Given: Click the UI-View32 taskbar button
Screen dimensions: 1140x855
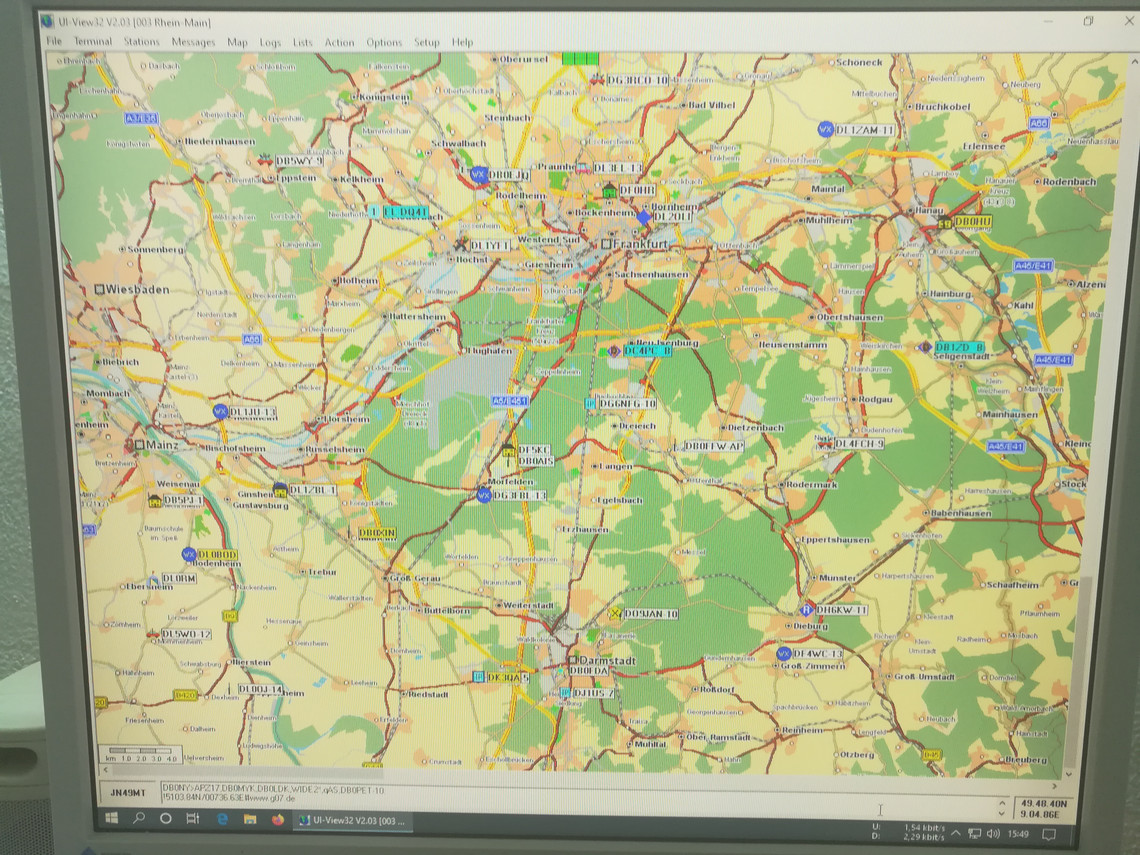Looking at the screenshot, I should click(353, 821).
